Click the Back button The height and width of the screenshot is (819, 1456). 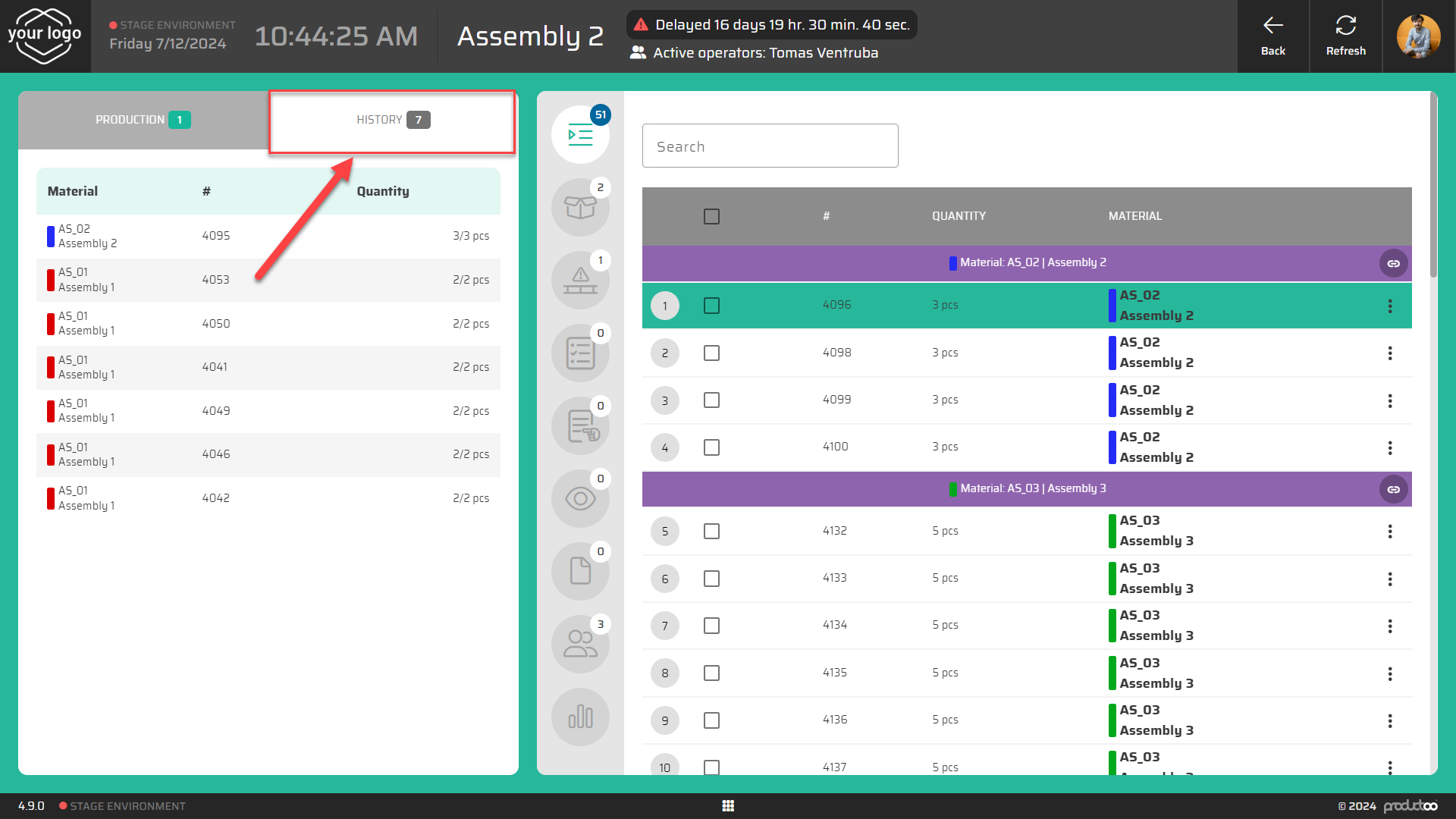pos(1272,36)
